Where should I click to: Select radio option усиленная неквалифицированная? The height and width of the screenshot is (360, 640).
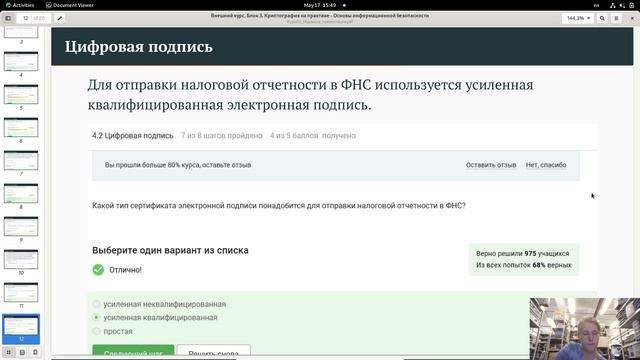96,304
